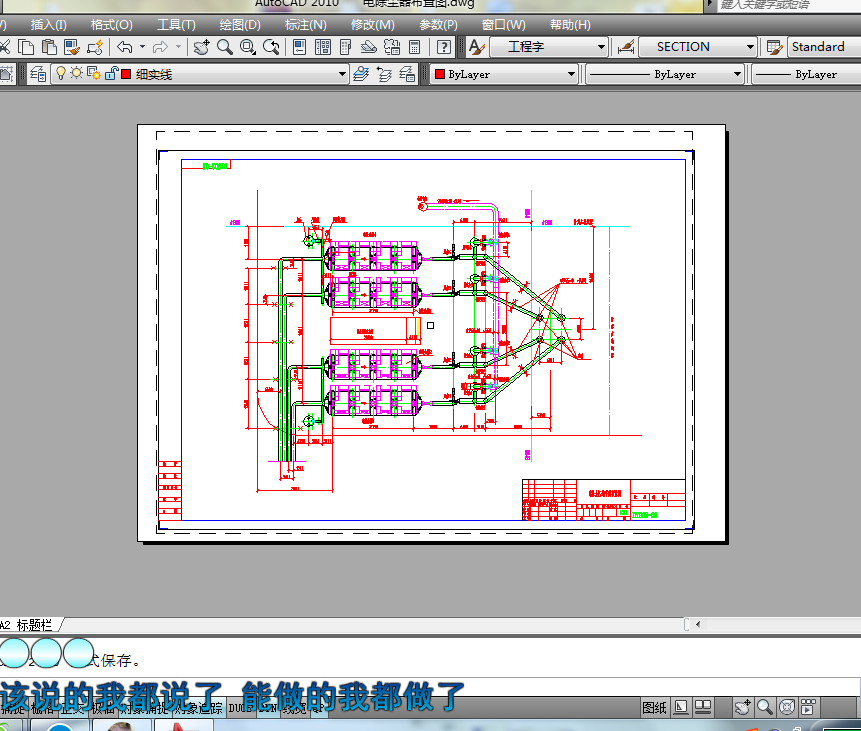This screenshot has width=861, height=731.
Task: Open the SECTION dimension style dropdown
Action: [750, 47]
